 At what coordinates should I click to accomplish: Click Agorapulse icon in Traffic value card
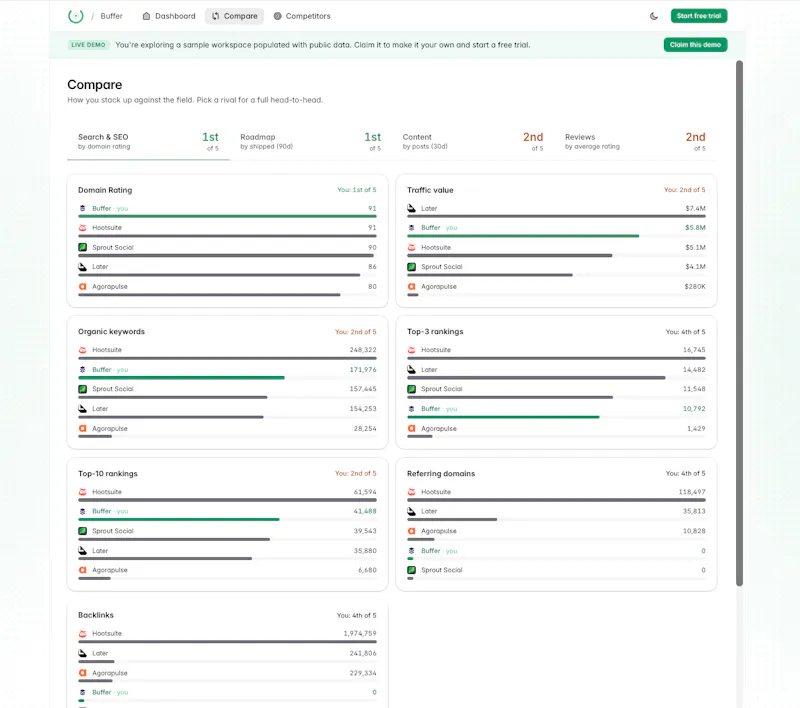411,286
